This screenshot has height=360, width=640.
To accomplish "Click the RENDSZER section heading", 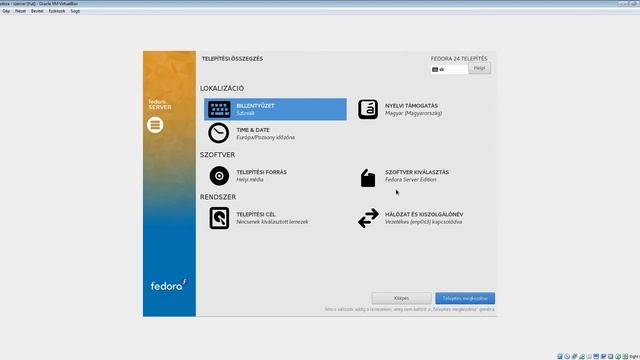I will tap(218, 197).
